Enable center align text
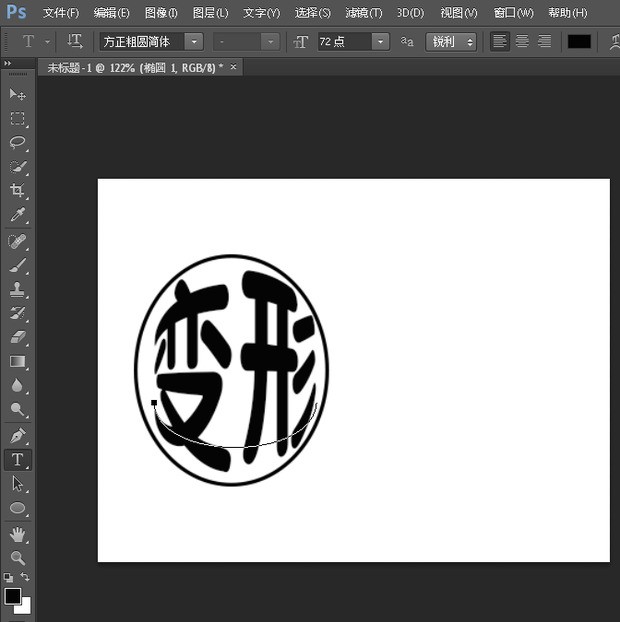 522,41
